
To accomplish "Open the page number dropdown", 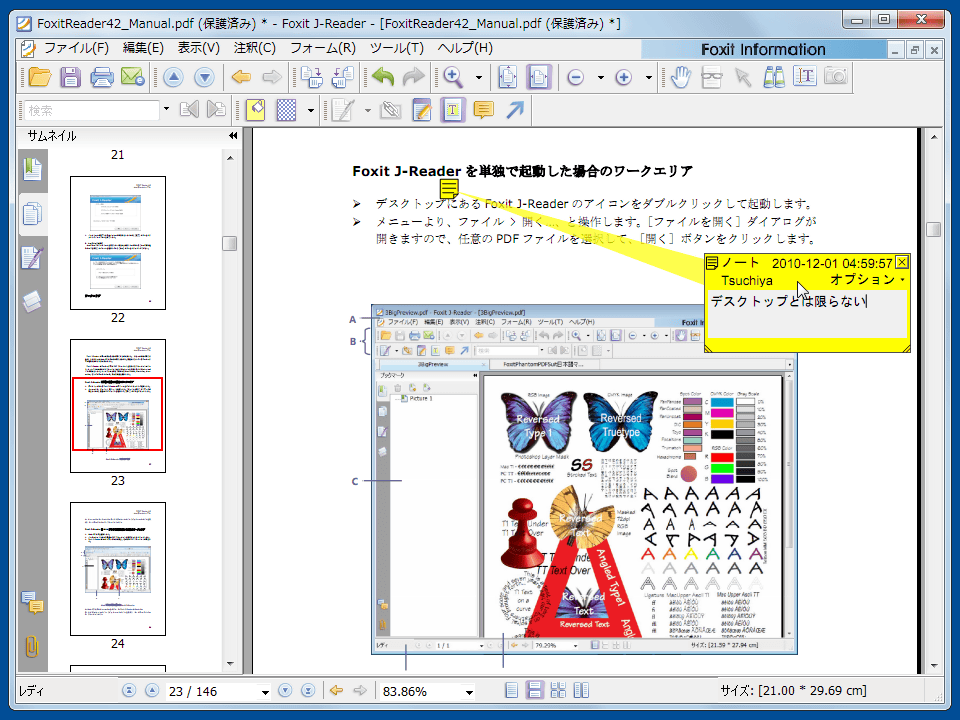I will pyautogui.click(x=265, y=692).
